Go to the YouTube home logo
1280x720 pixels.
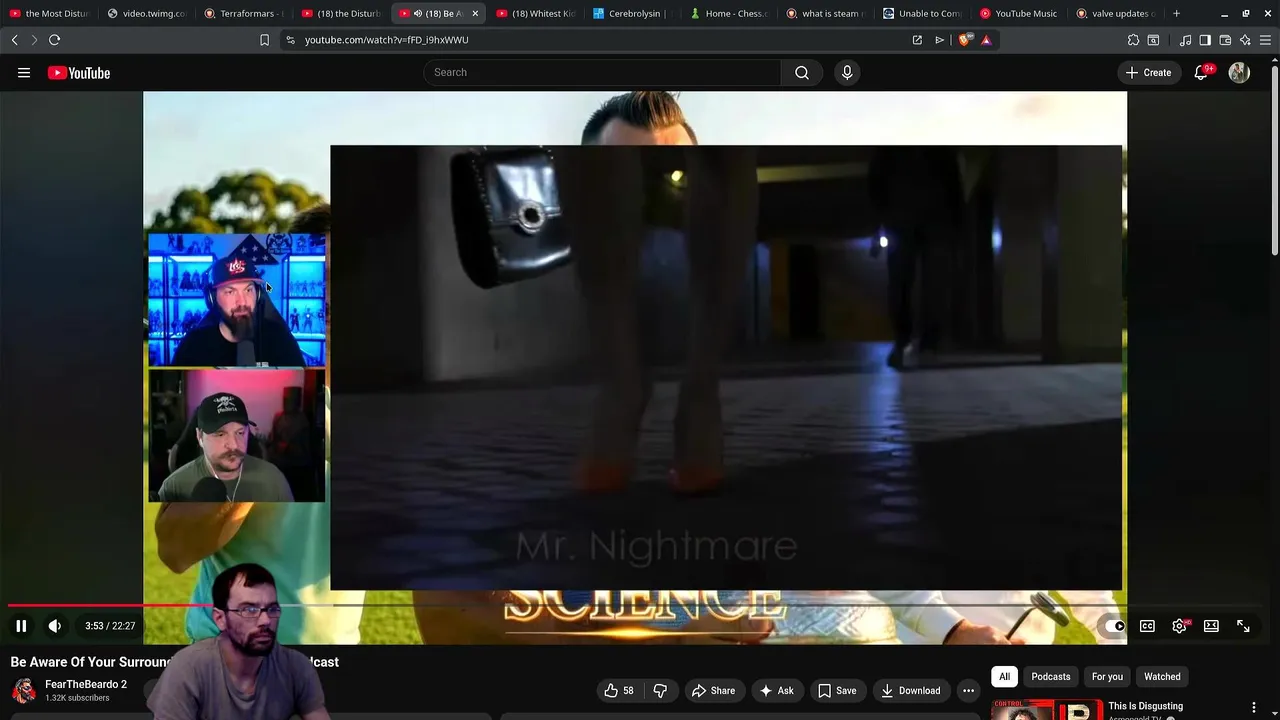pyautogui.click(x=79, y=73)
